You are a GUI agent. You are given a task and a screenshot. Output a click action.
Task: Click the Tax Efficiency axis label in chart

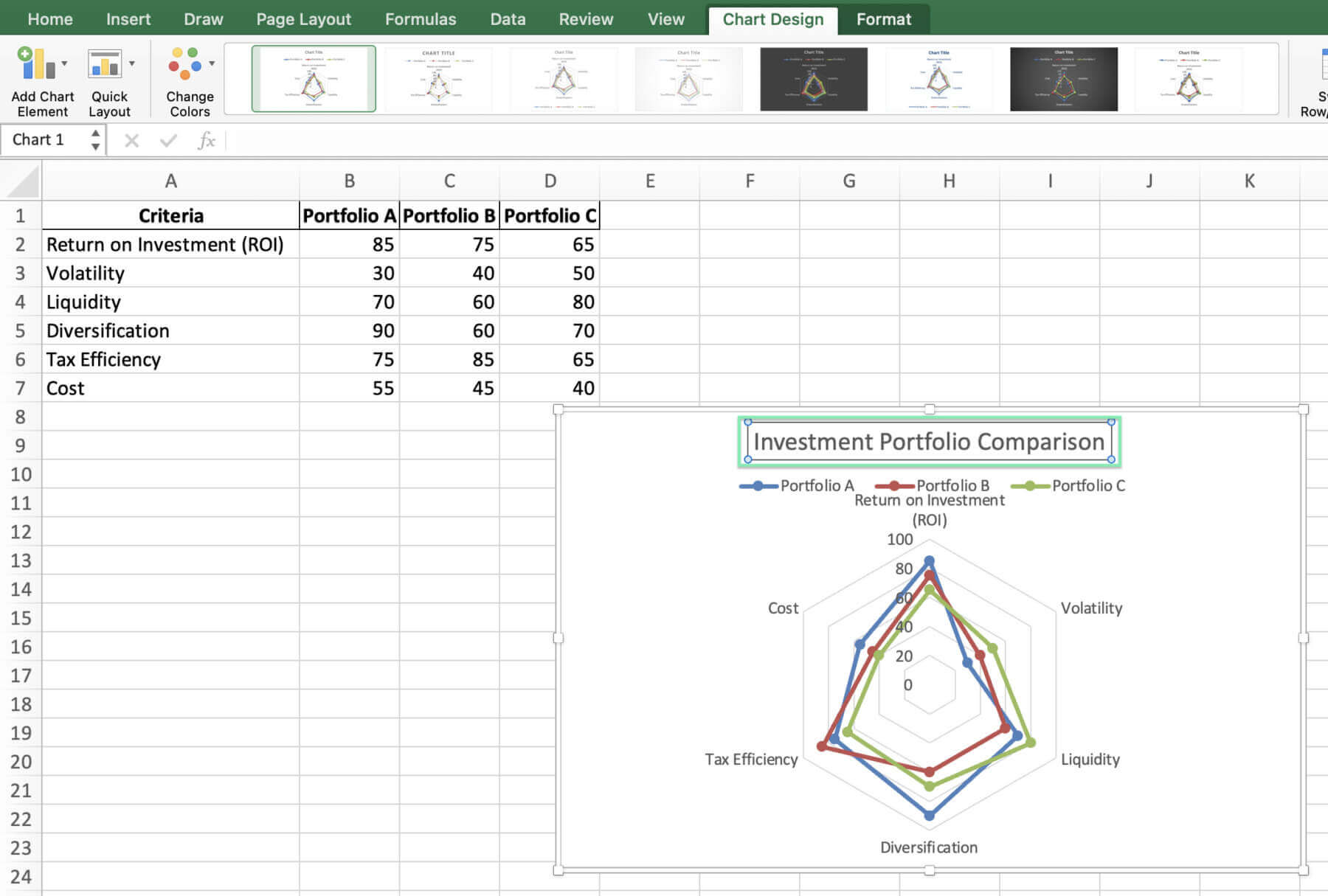[x=751, y=759]
